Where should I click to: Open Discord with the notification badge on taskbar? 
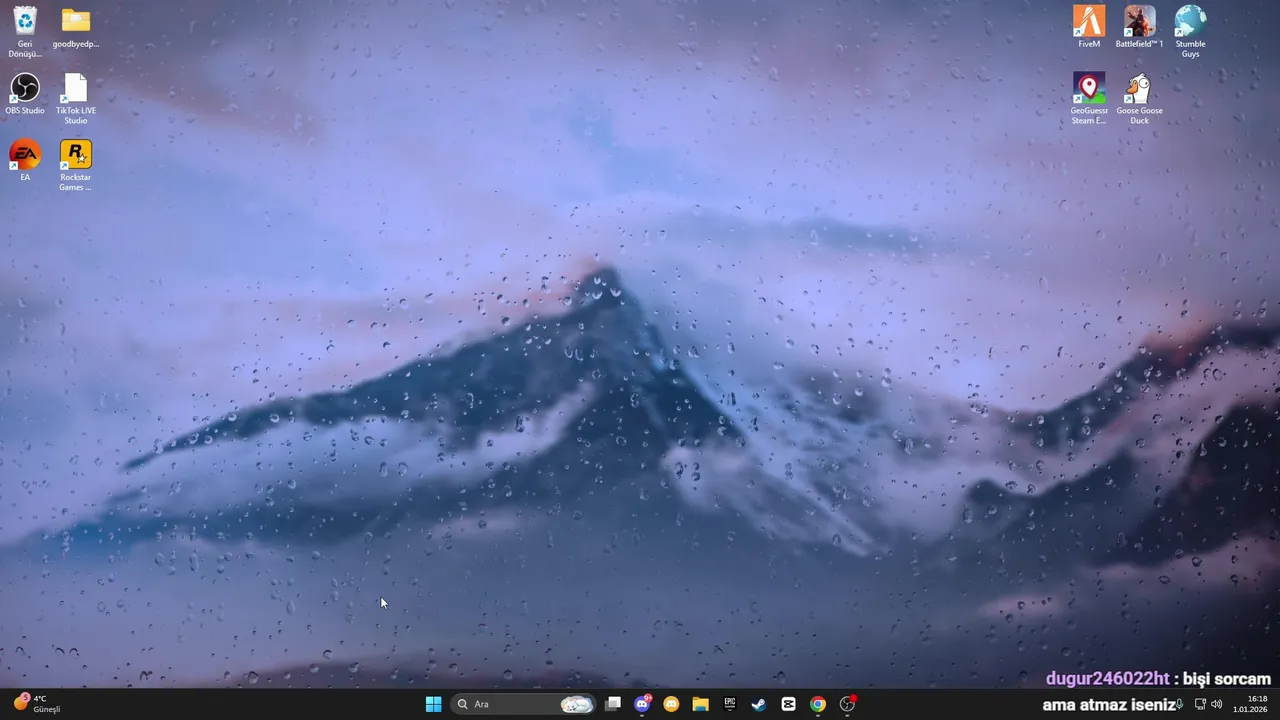point(642,704)
